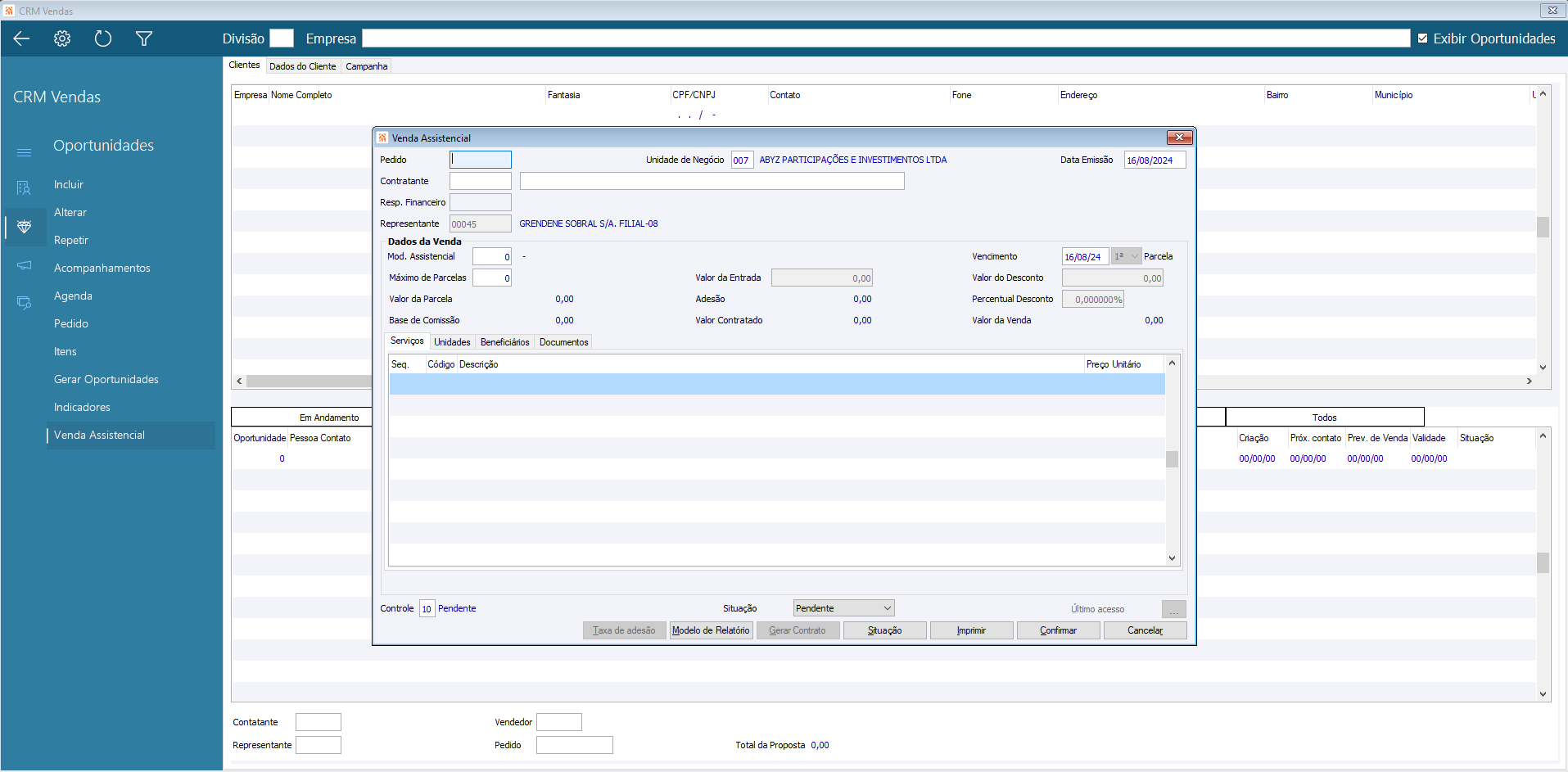
Task: Click the filter funnel icon
Action: pos(144,38)
